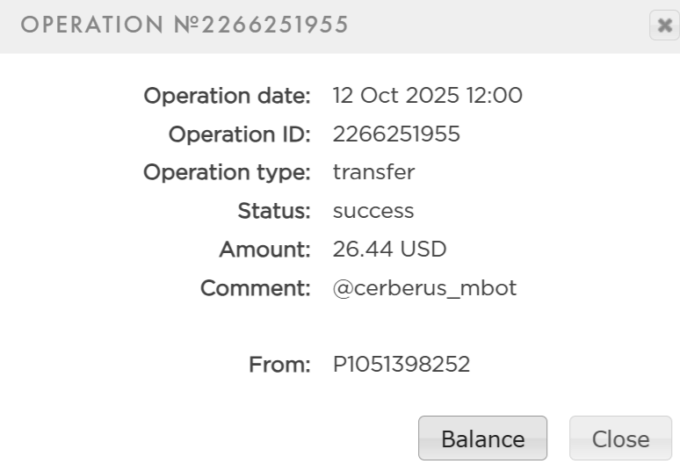Click the success status value
Screen dimensions: 680x471
pyautogui.click(x=373, y=211)
